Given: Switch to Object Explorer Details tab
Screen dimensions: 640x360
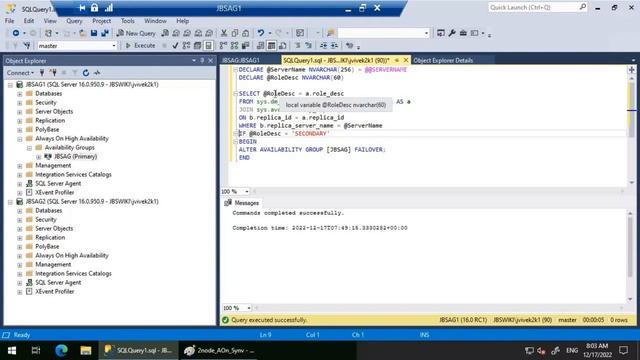Looking at the screenshot, I should pyautogui.click(x=443, y=60).
